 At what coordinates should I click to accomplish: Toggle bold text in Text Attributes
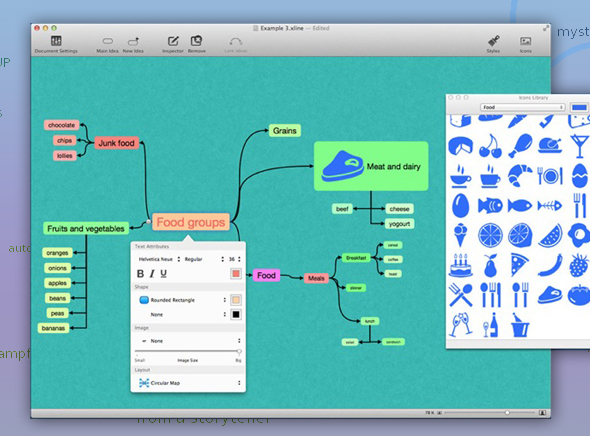click(140, 274)
